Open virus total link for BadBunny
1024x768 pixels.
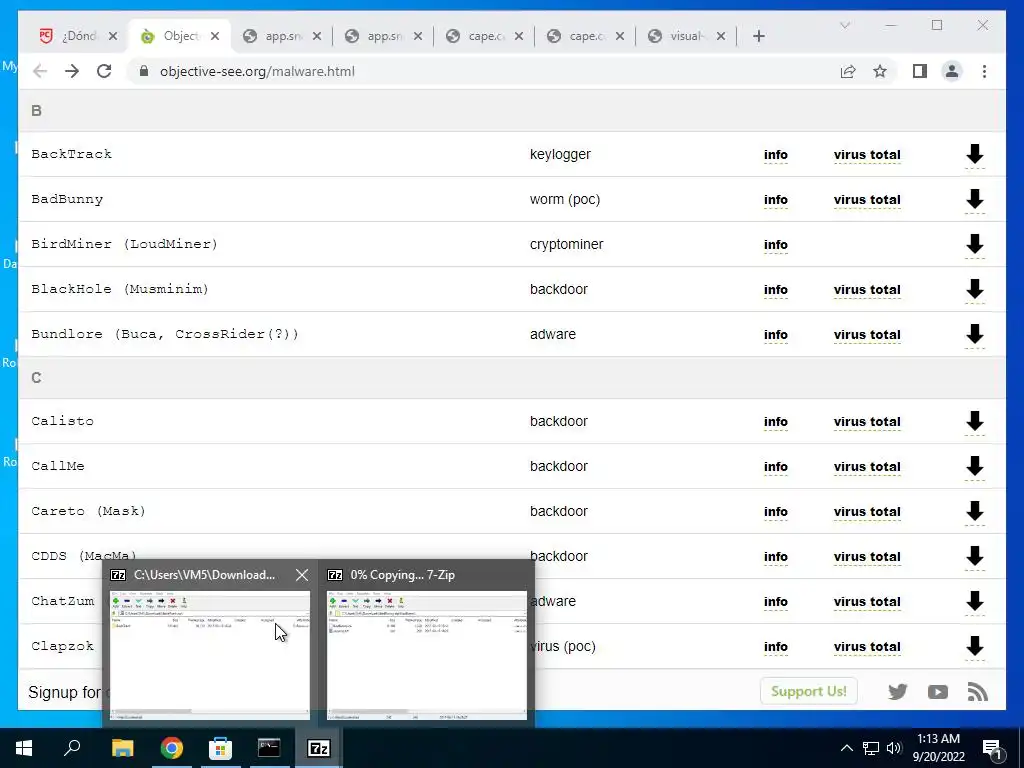867,200
